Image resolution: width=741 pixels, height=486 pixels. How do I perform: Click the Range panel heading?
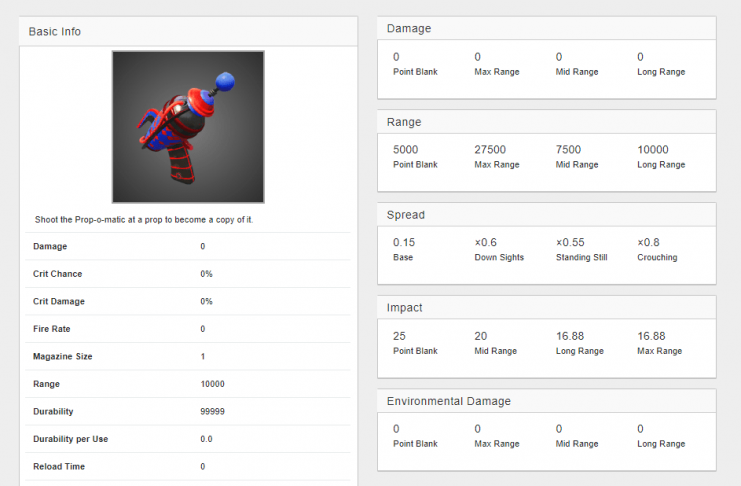pos(404,122)
